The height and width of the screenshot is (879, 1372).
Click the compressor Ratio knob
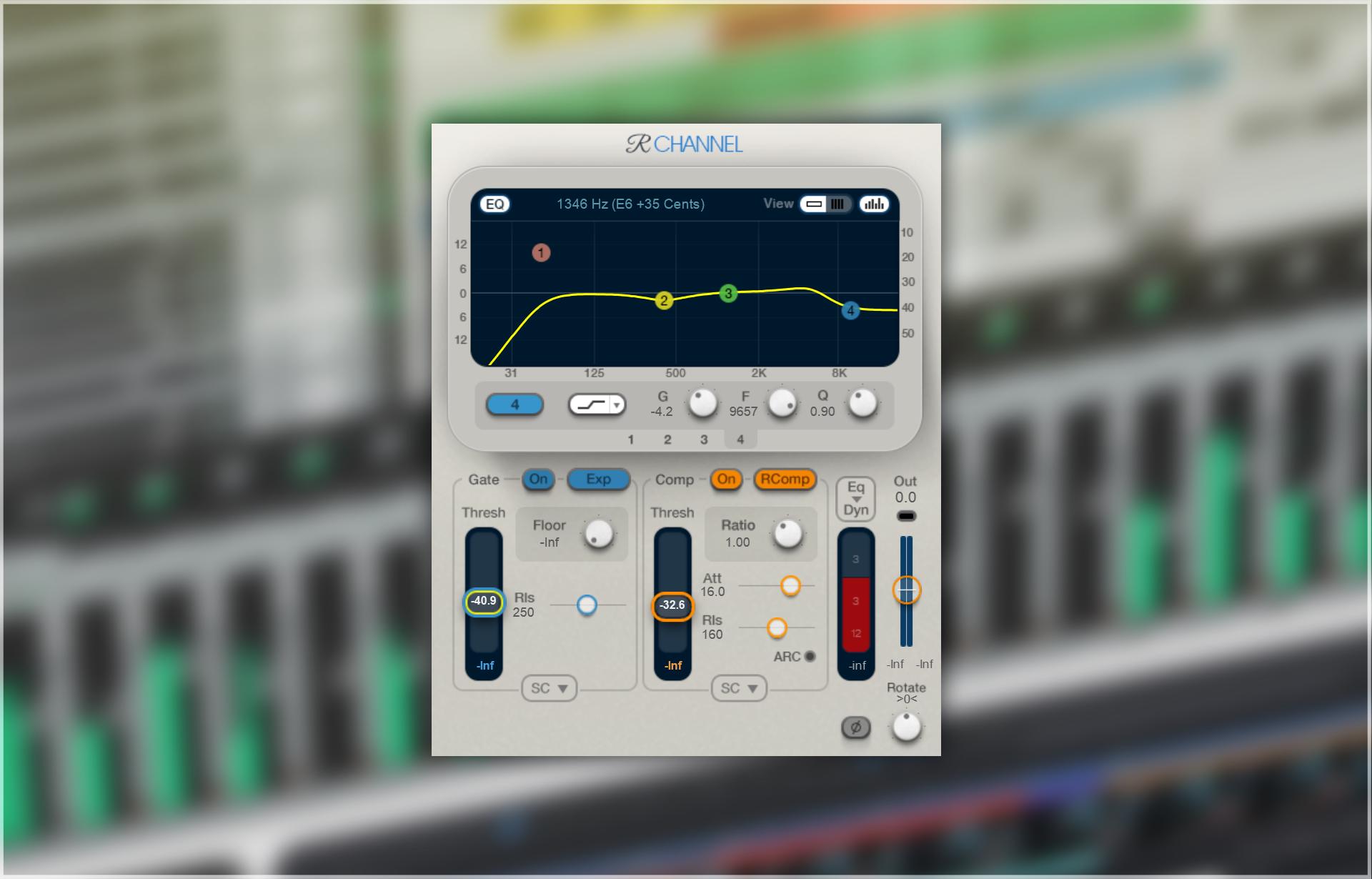[787, 534]
